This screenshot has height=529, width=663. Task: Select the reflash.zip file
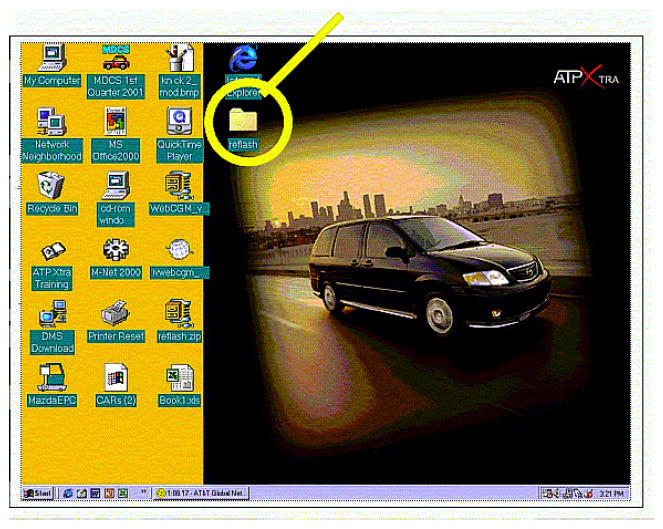tap(179, 315)
